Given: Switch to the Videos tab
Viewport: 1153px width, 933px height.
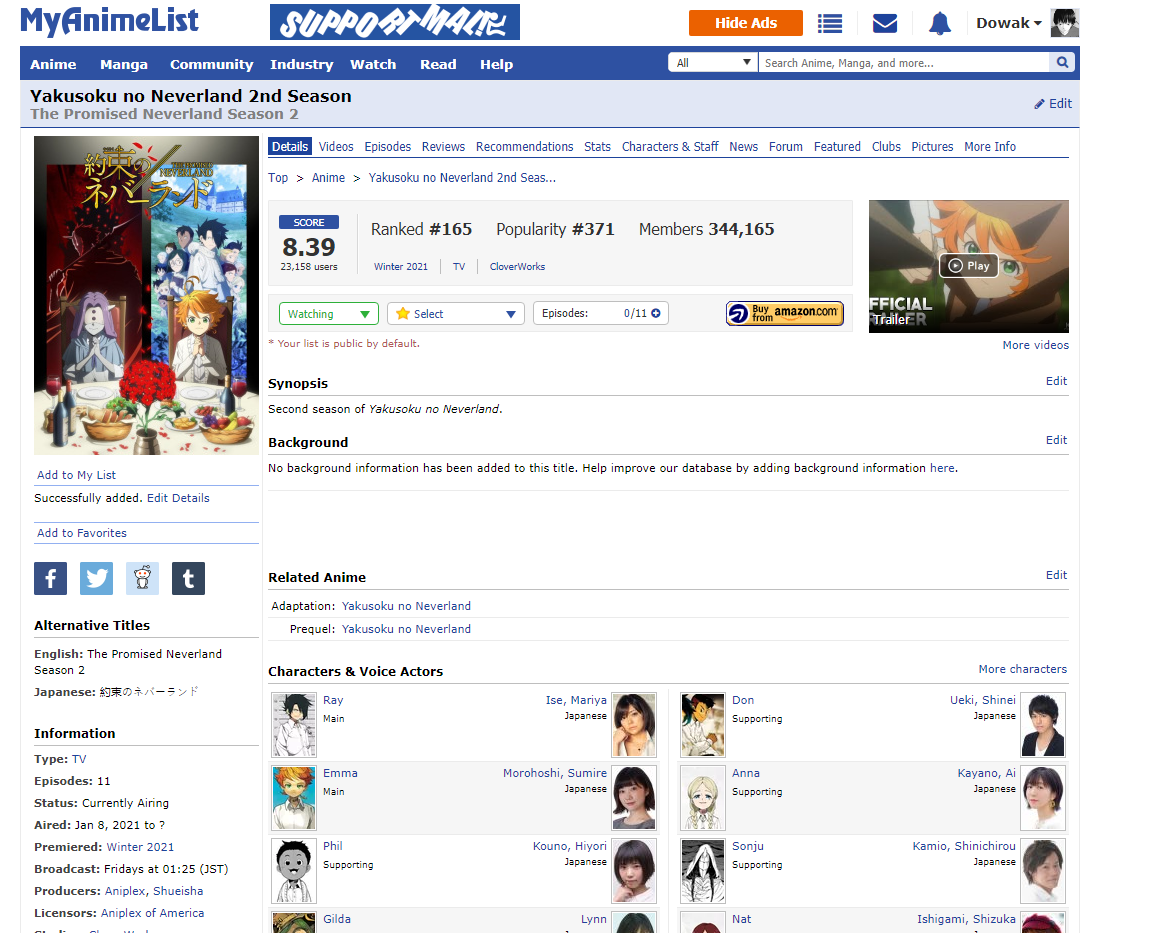Looking at the screenshot, I should (x=336, y=146).
